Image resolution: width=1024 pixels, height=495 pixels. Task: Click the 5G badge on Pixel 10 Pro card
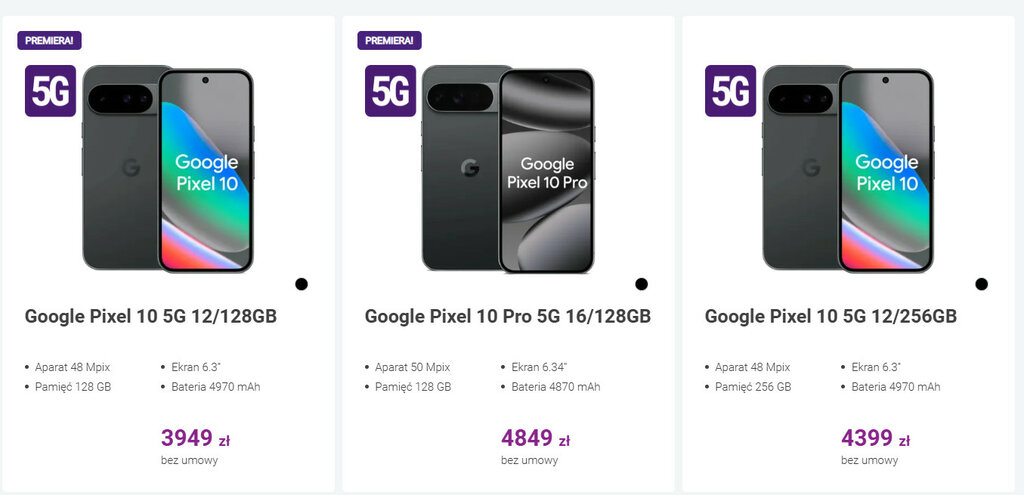pos(390,91)
